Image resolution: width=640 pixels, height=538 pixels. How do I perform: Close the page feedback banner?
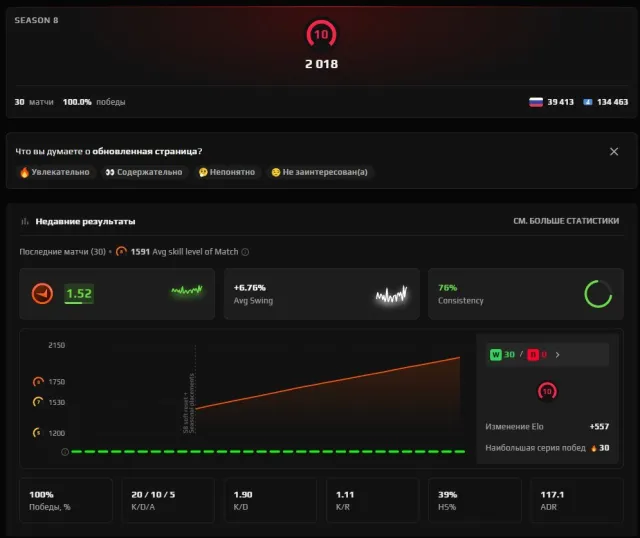coord(613,151)
